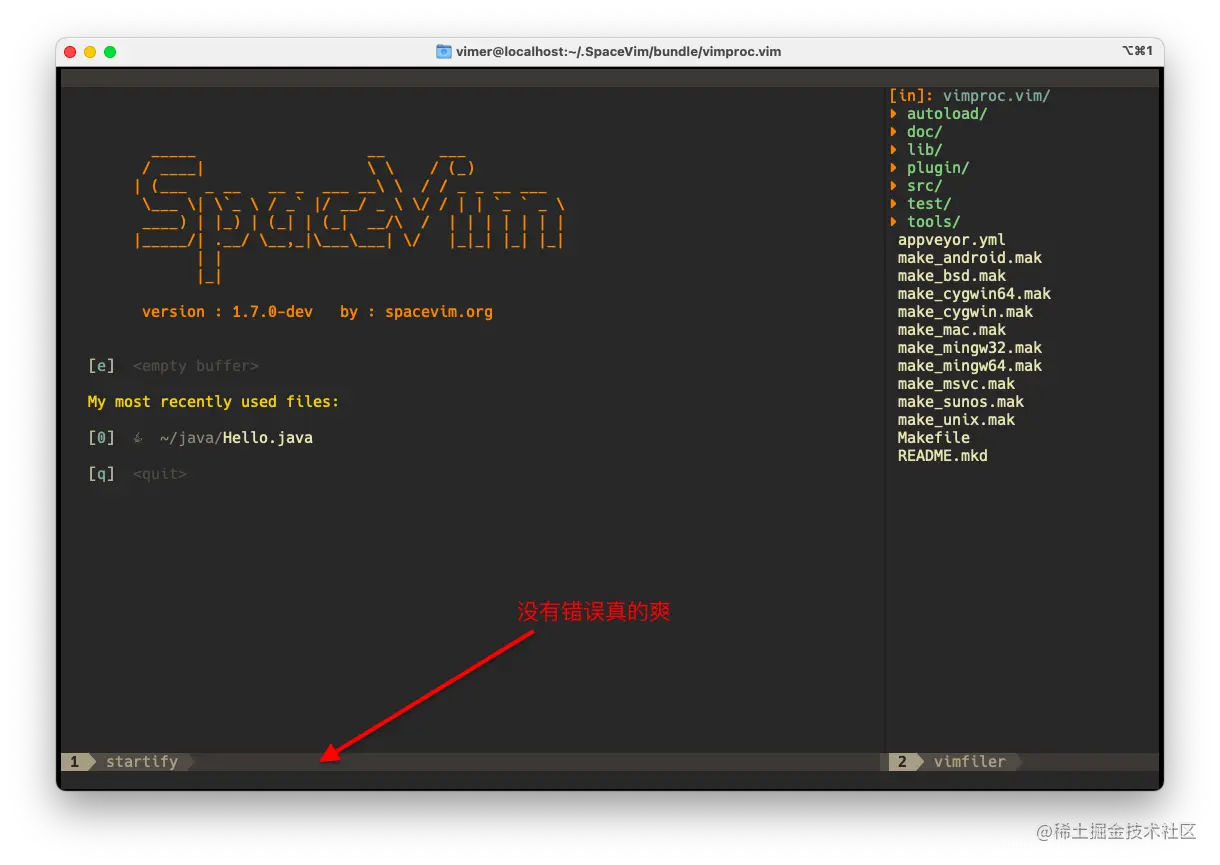The image size is (1220, 865).
Task: Expand the test/ folder arrow
Action: coord(893,204)
